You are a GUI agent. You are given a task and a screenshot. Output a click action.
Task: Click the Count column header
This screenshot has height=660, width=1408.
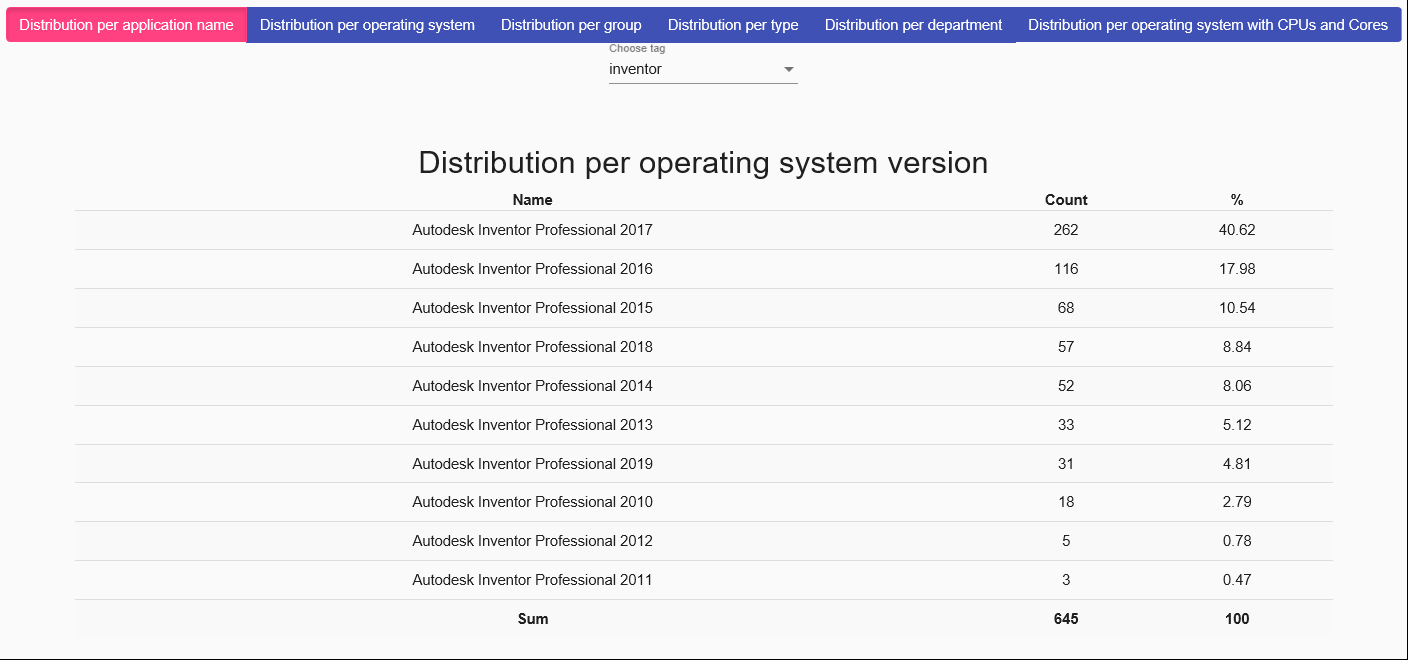tap(1066, 200)
